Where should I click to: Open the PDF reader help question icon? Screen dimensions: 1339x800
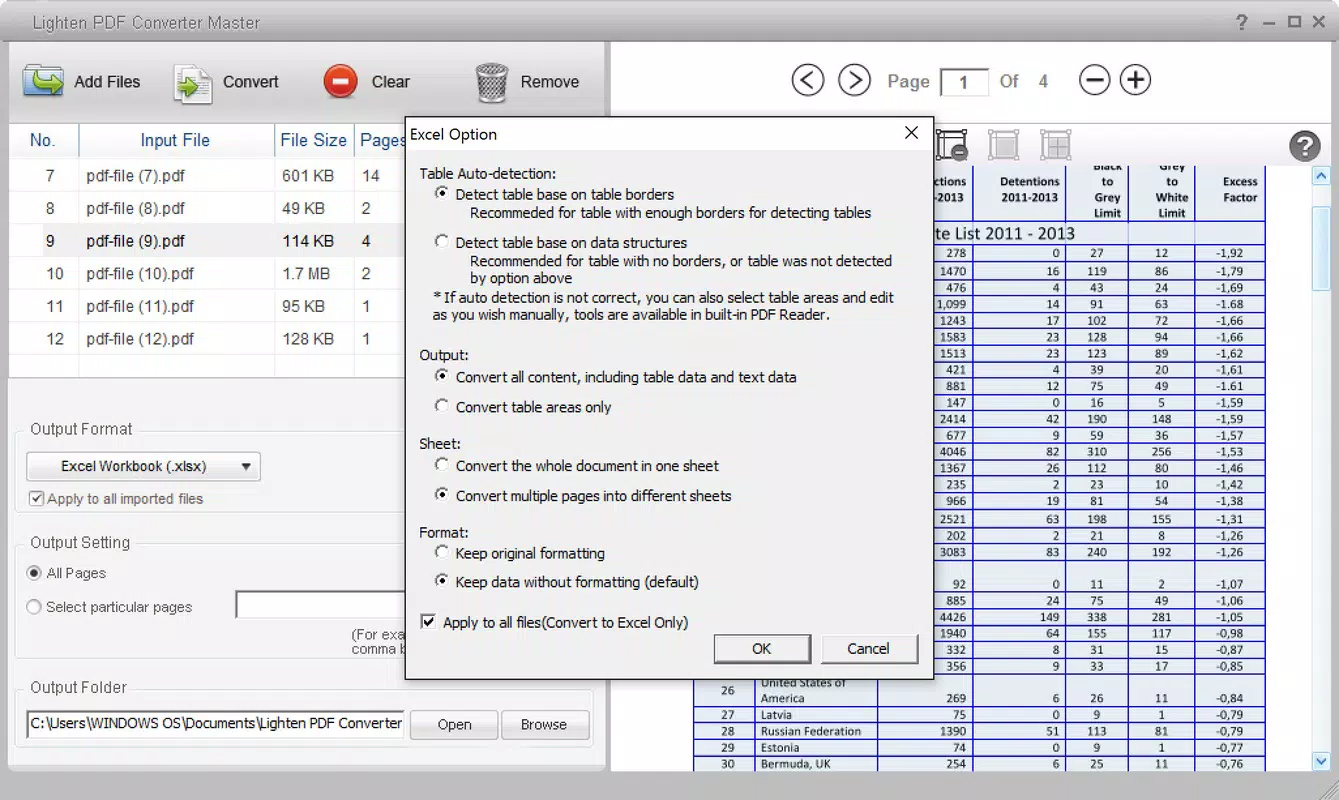pyautogui.click(x=1304, y=146)
